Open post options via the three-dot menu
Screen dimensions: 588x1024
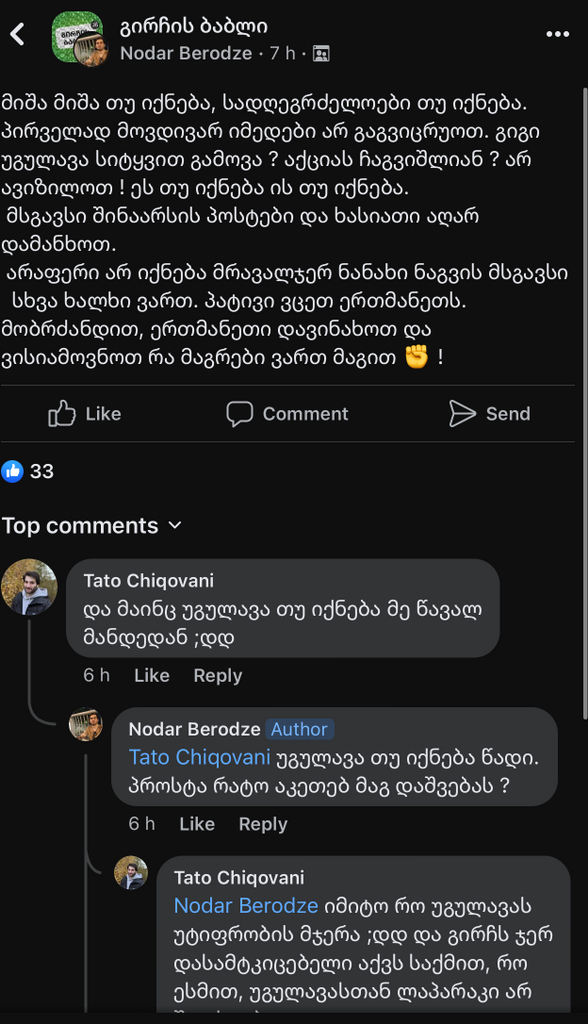tap(556, 34)
